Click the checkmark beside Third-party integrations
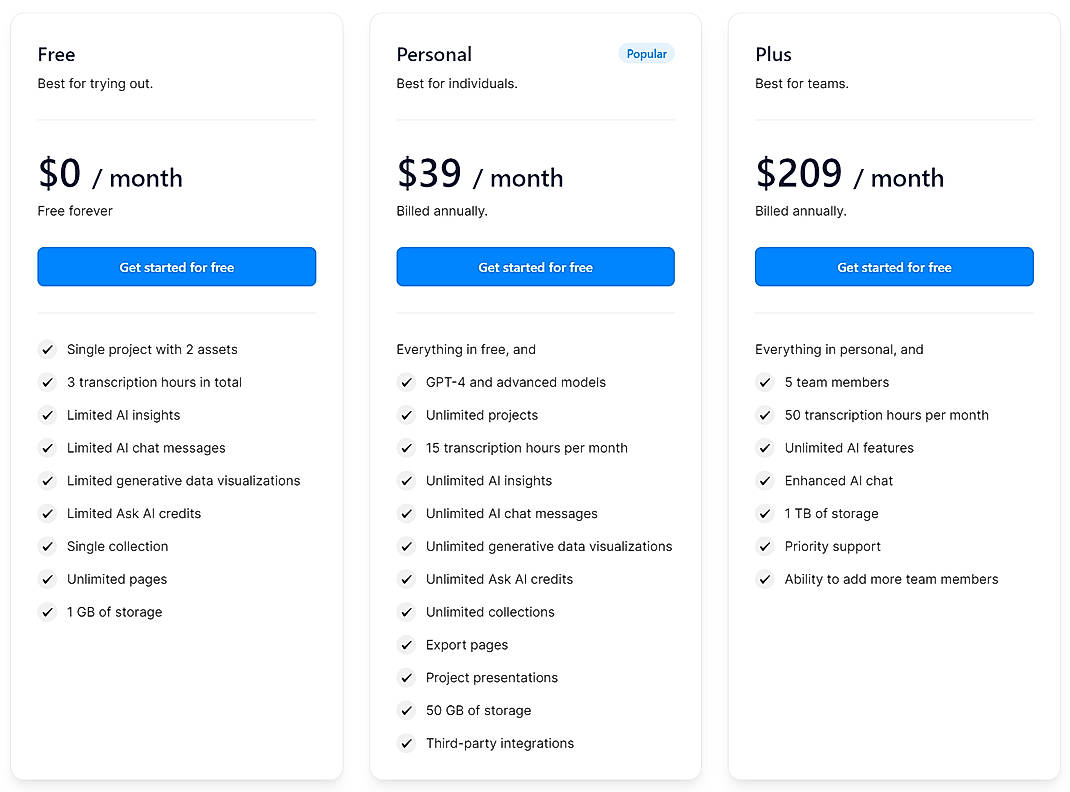Screen dimensions: 1070x792 407,743
